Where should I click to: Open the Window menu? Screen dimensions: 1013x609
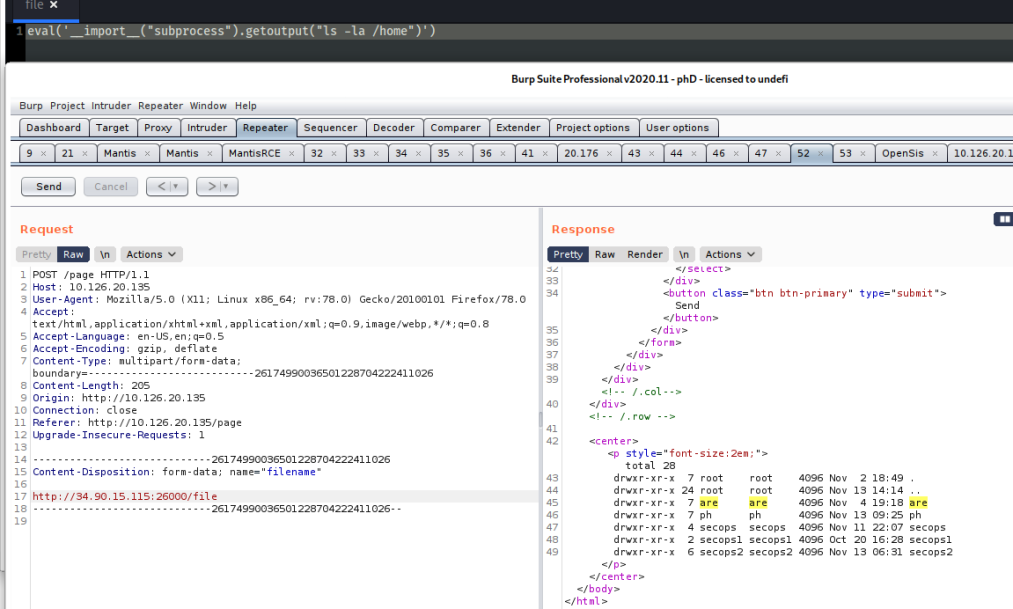pyautogui.click(x=208, y=106)
